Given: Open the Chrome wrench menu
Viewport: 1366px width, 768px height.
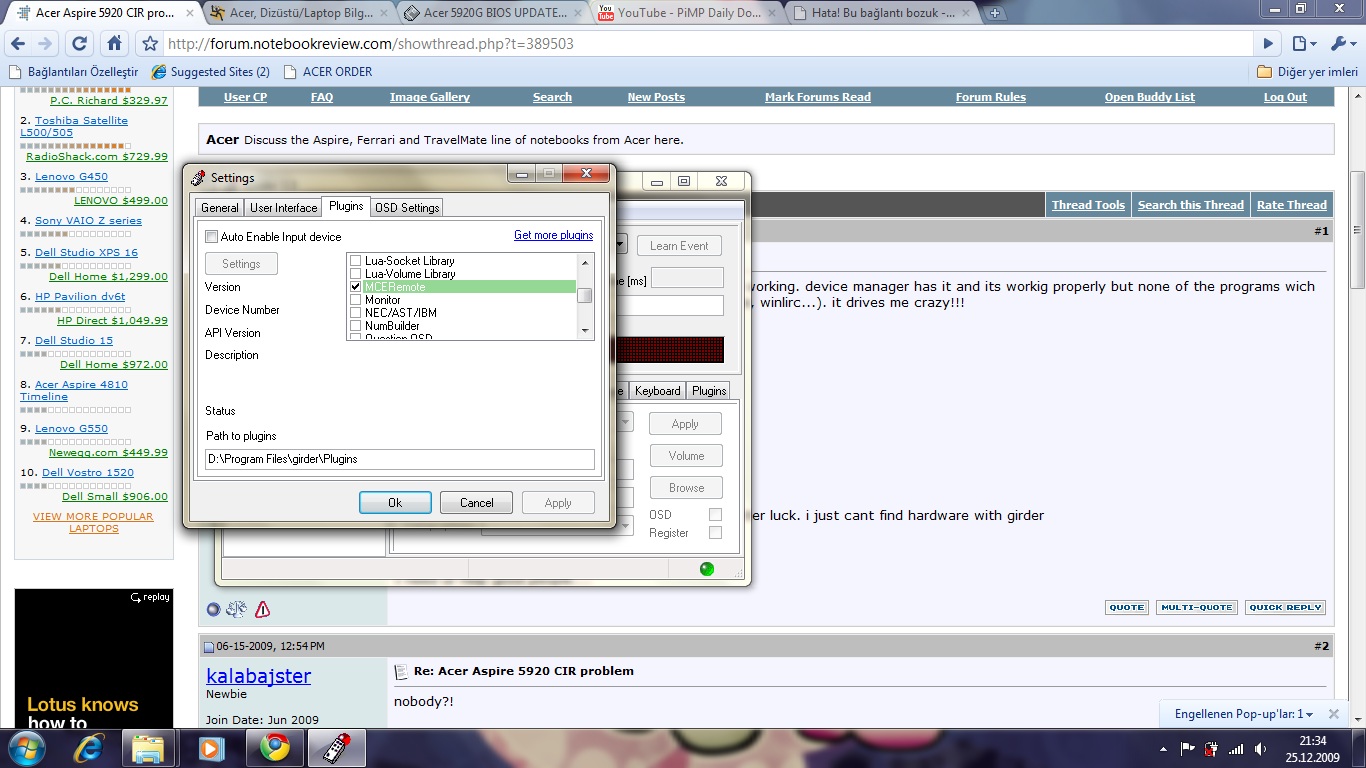Looking at the screenshot, I should [1343, 44].
